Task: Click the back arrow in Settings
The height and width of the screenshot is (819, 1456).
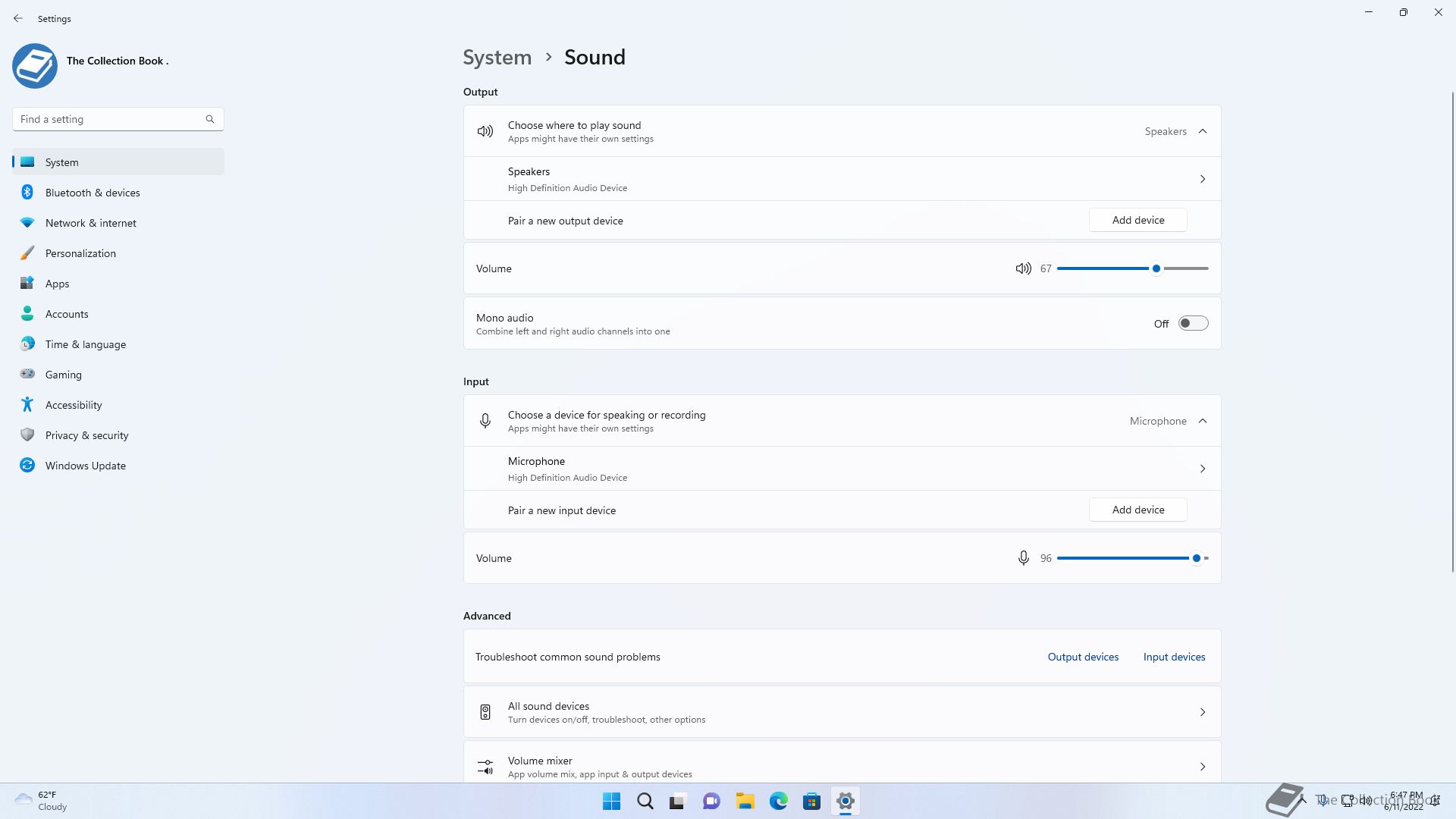Action: click(18, 18)
